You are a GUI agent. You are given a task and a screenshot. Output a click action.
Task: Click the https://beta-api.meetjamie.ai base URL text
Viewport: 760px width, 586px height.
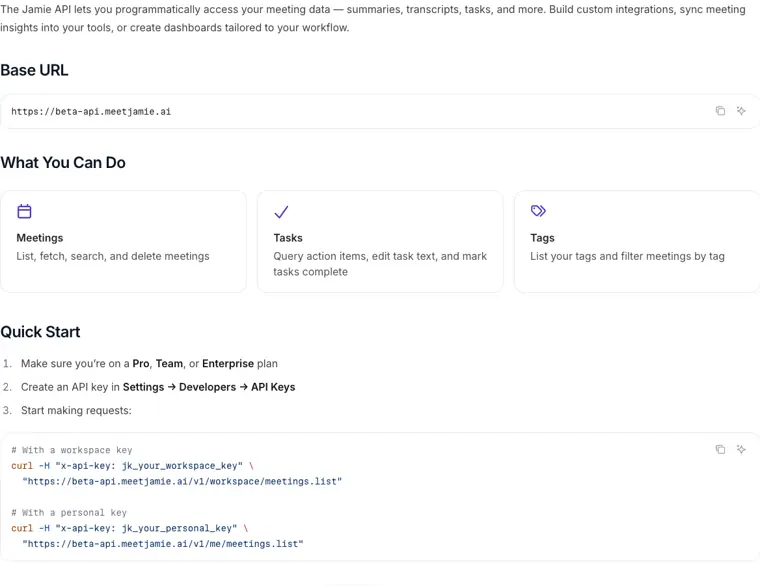click(x=91, y=111)
